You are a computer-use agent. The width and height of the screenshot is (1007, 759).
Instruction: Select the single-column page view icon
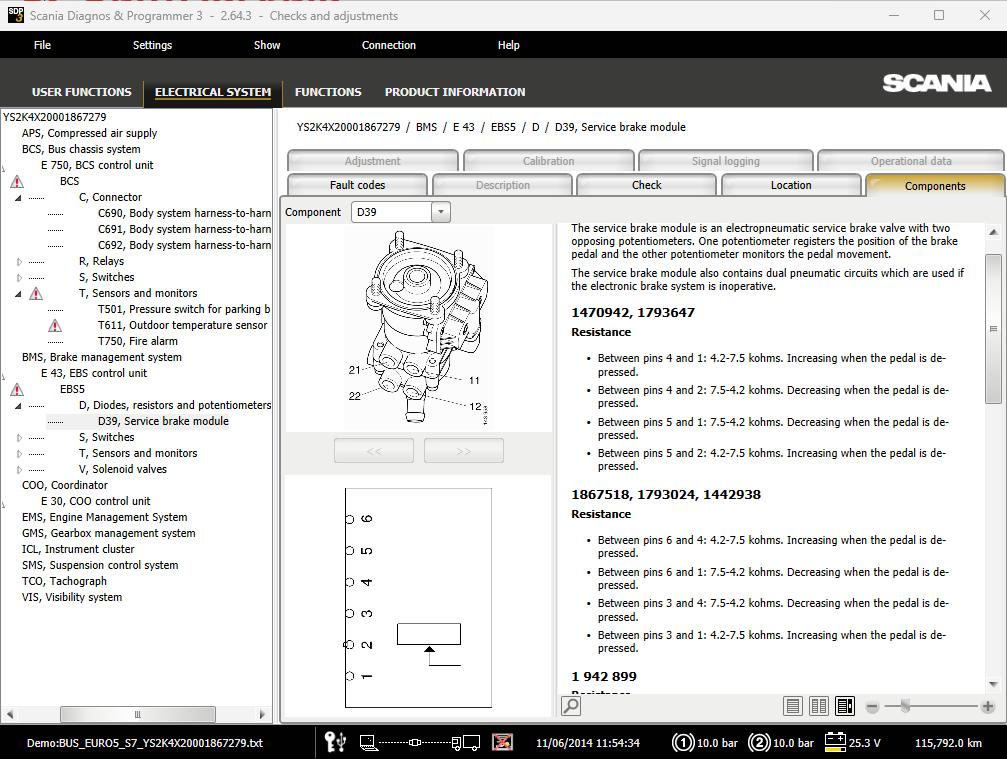point(792,706)
